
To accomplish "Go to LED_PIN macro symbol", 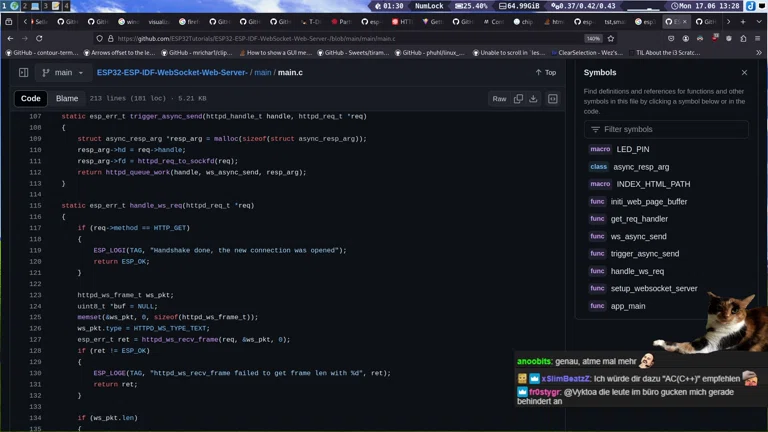I will point(632,150).
